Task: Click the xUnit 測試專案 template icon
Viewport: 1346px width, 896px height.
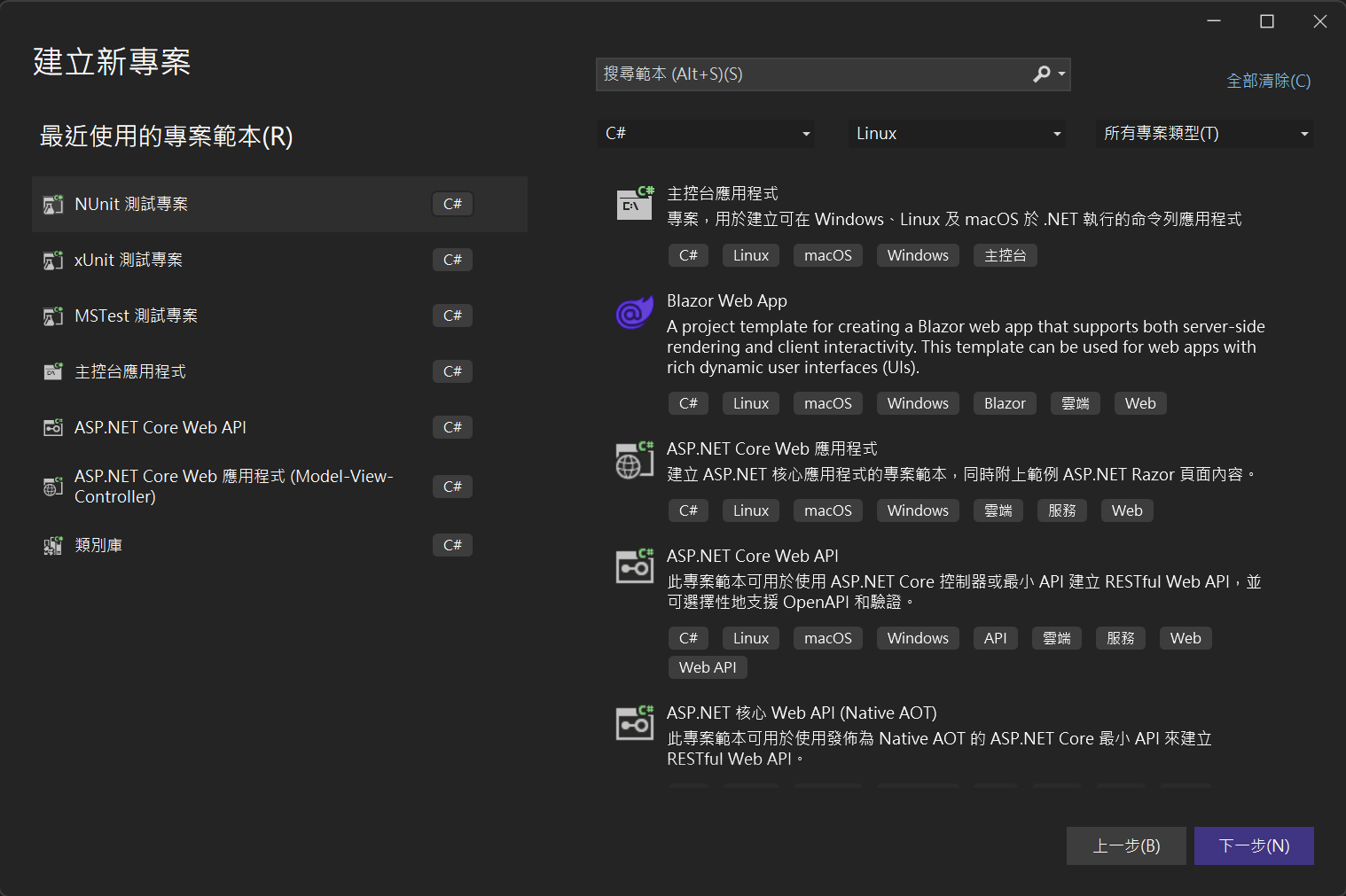Action: point(53,261)
